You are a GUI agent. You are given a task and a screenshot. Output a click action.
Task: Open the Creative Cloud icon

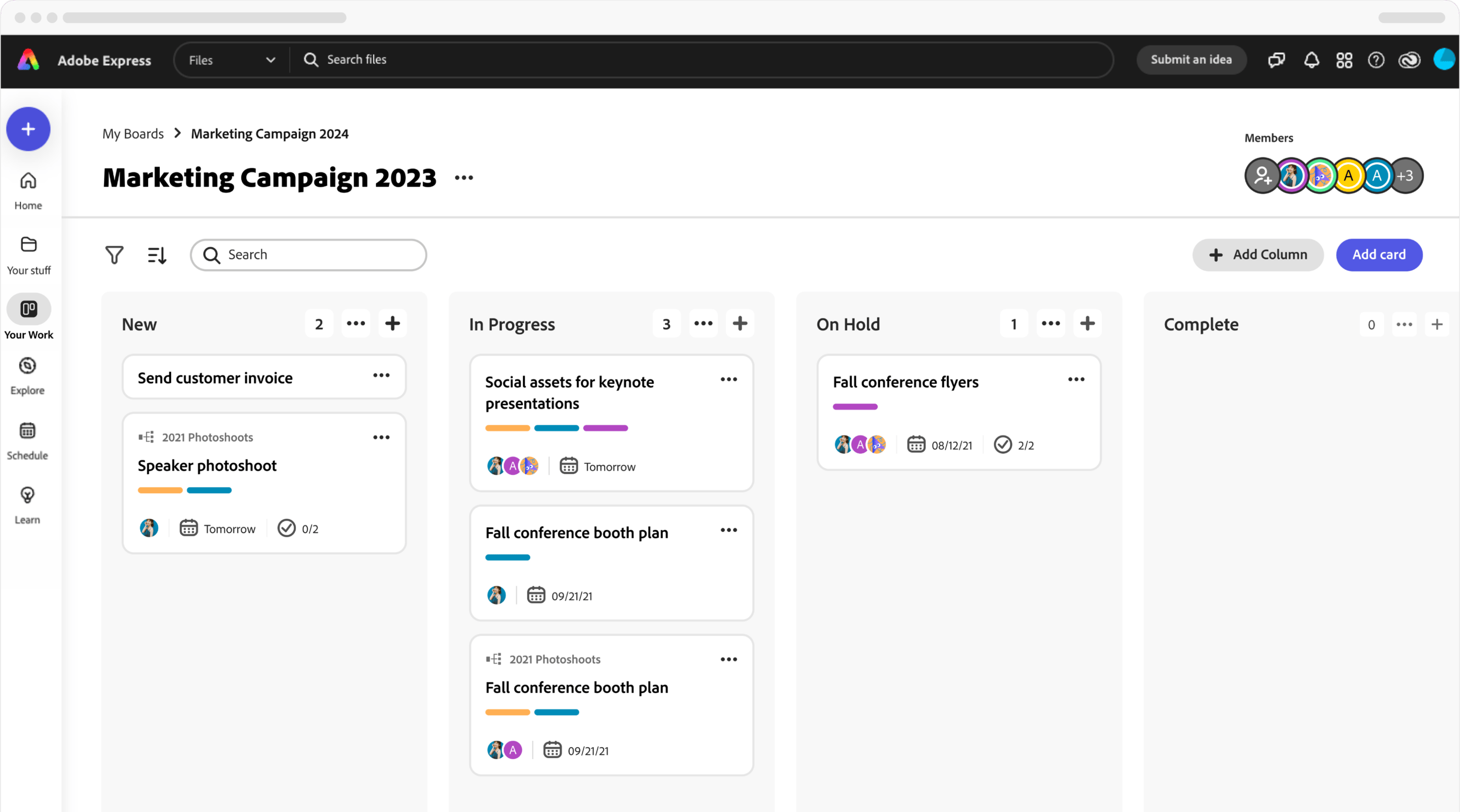[x=1410, y=59]
